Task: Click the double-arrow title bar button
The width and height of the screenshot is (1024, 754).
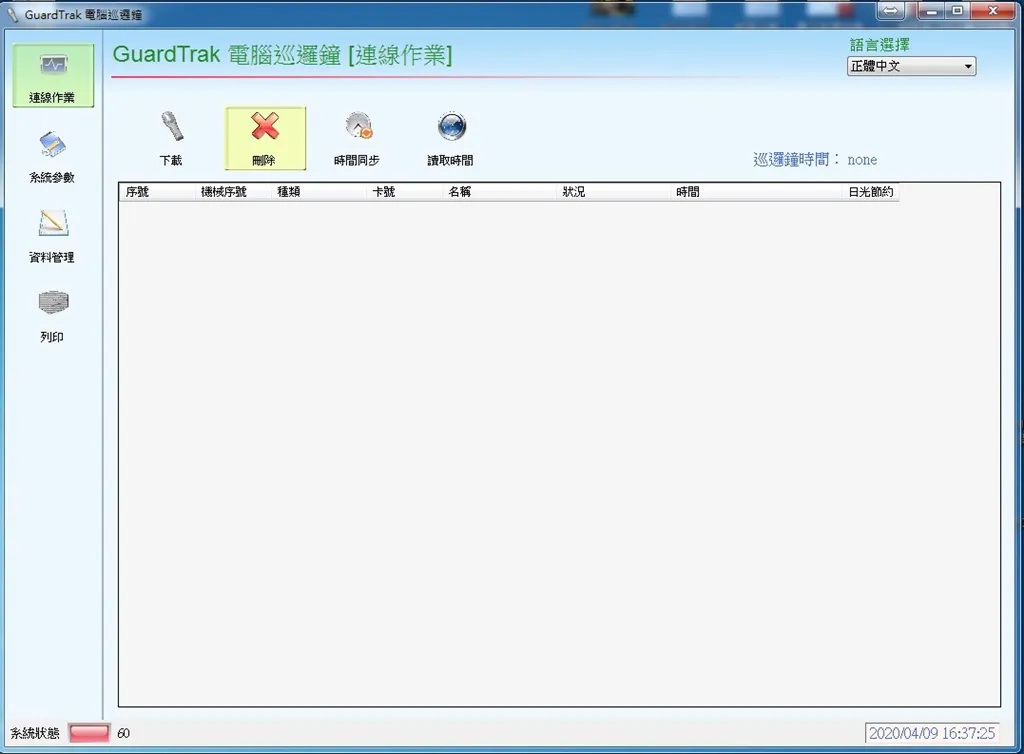Action: tap(891, 10)
